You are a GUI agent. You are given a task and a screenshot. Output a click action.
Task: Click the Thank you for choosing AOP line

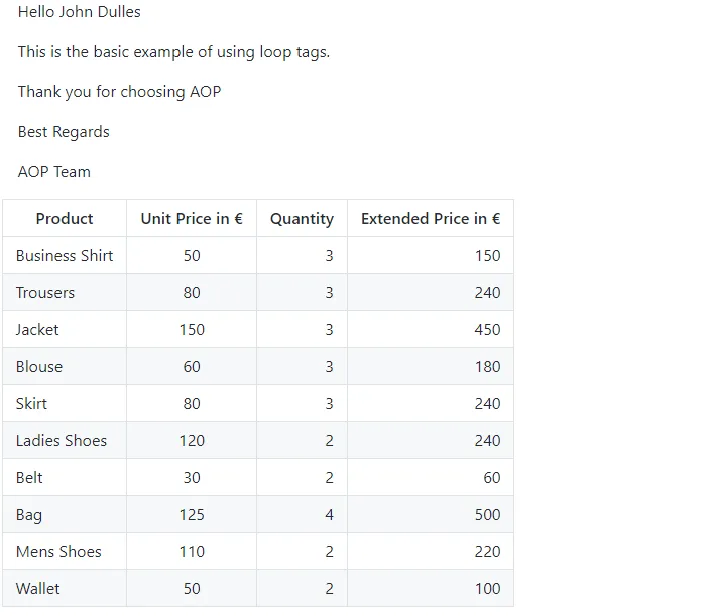click(x=119, y=92)
